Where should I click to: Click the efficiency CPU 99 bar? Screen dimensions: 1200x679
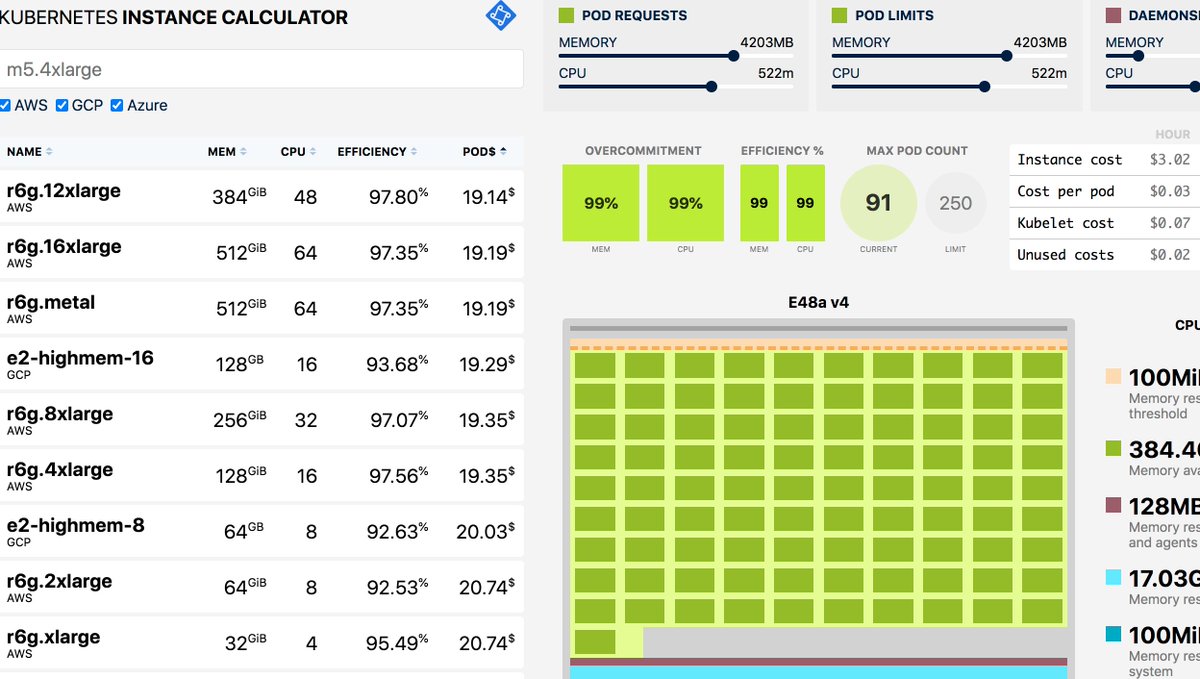pyautogui.click(x=805, y=203)
